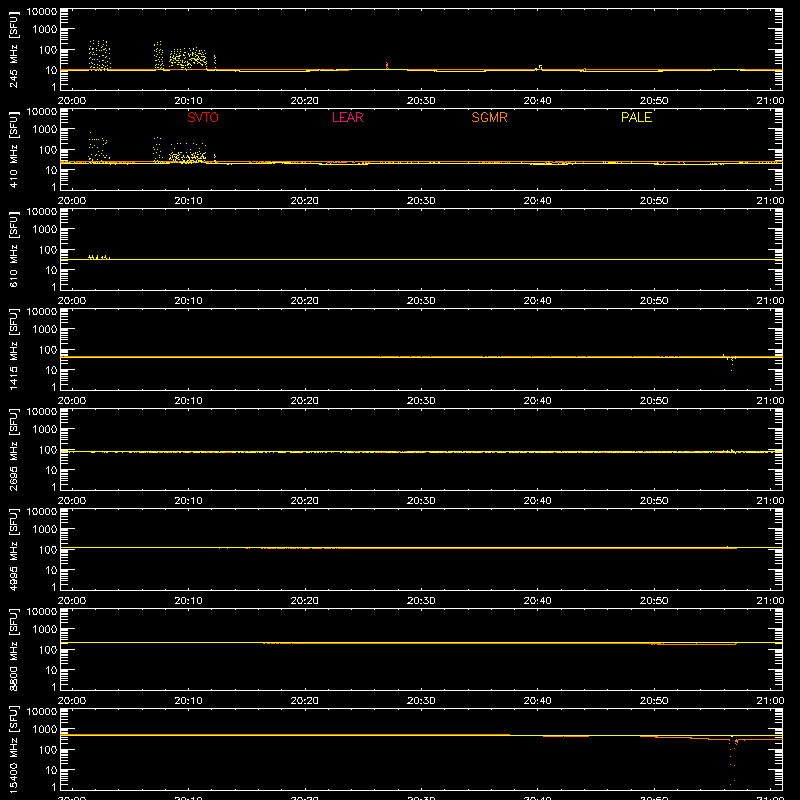Click the 10 tick label on 1415 MHz panel
Image resolution: width=800 pixels, height=800 pixels.
[51, 370]
